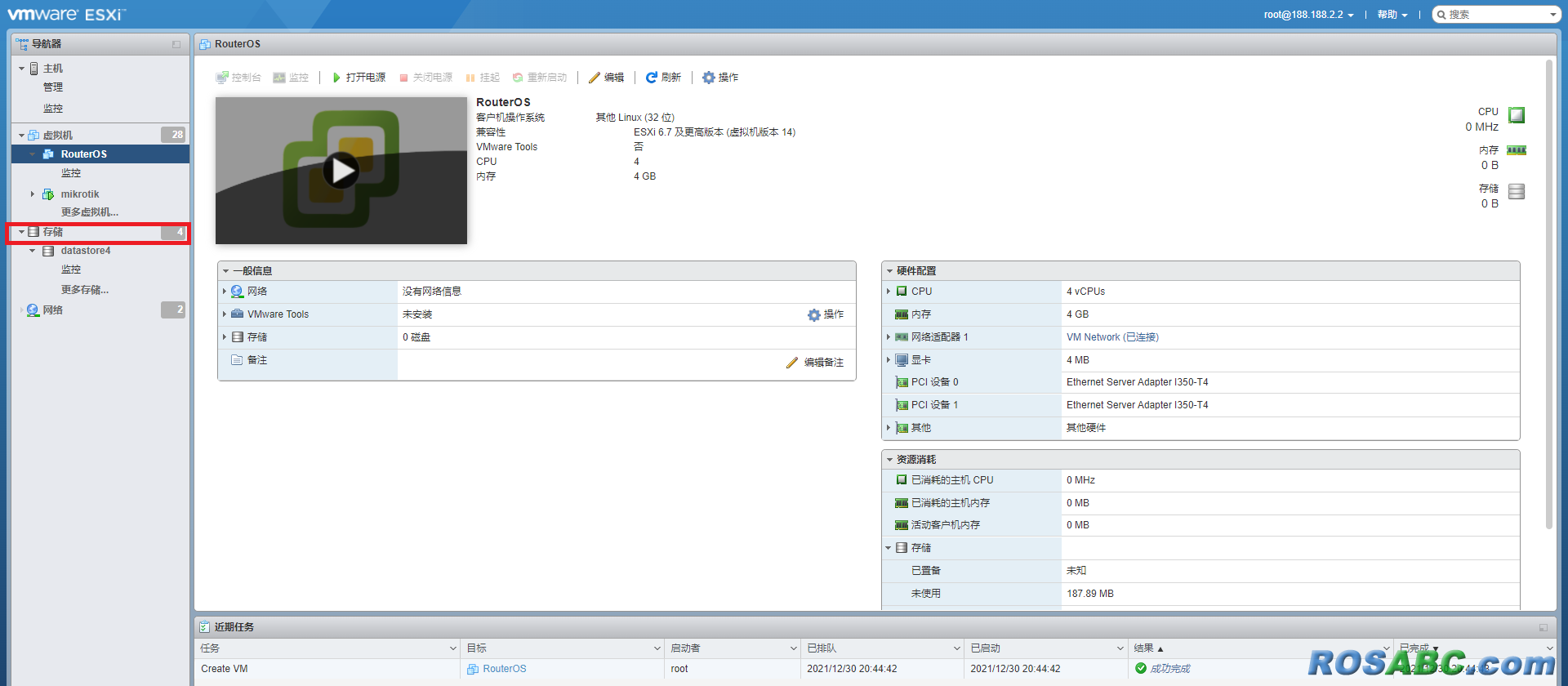This screenshot has height=686, width=1568.
Task: Click the PCI 设备 0 icon
Action: (x=902, y=382)
